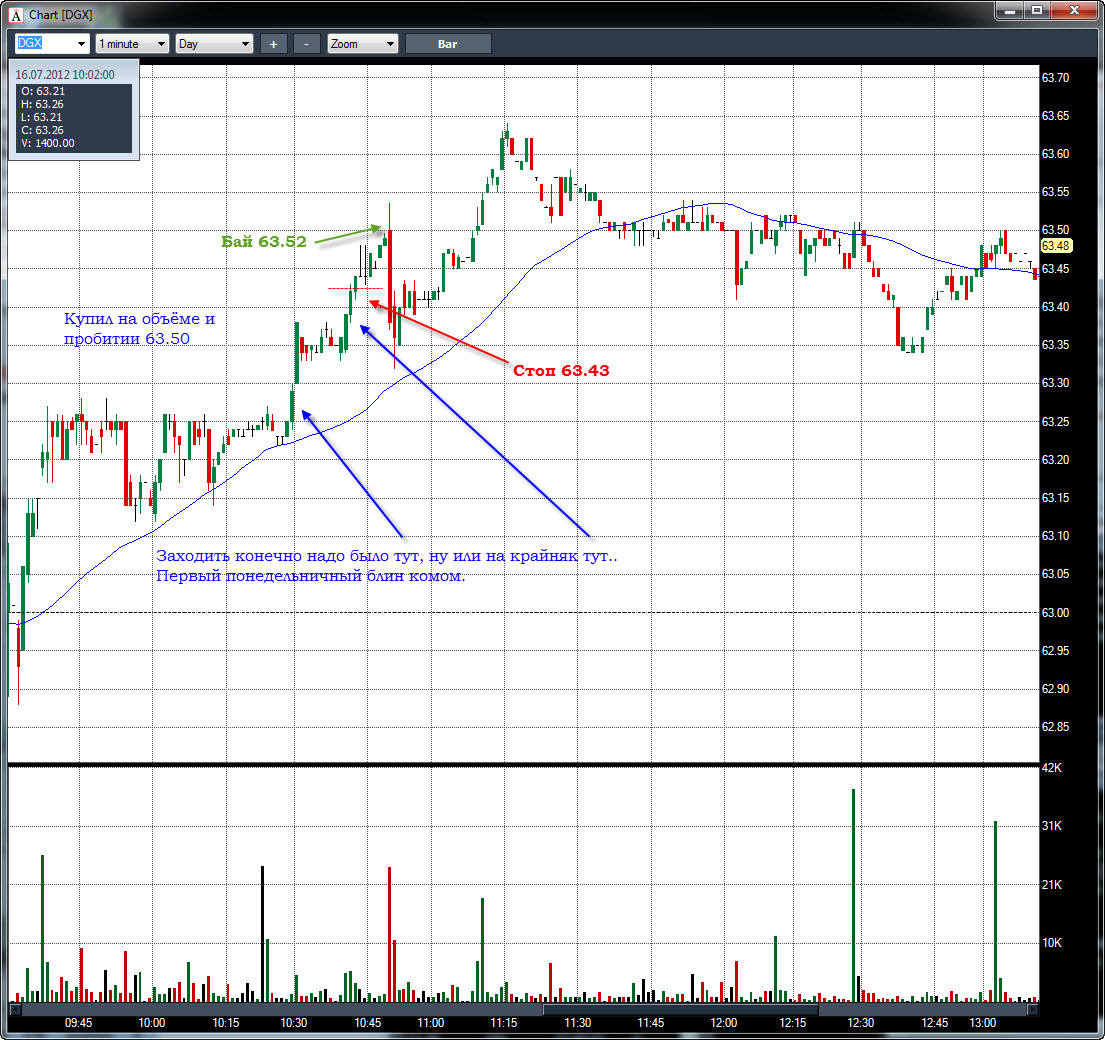Click the 'V: 1400.00' volume value
1105x1040 pixels.
[x=48, y=143]
